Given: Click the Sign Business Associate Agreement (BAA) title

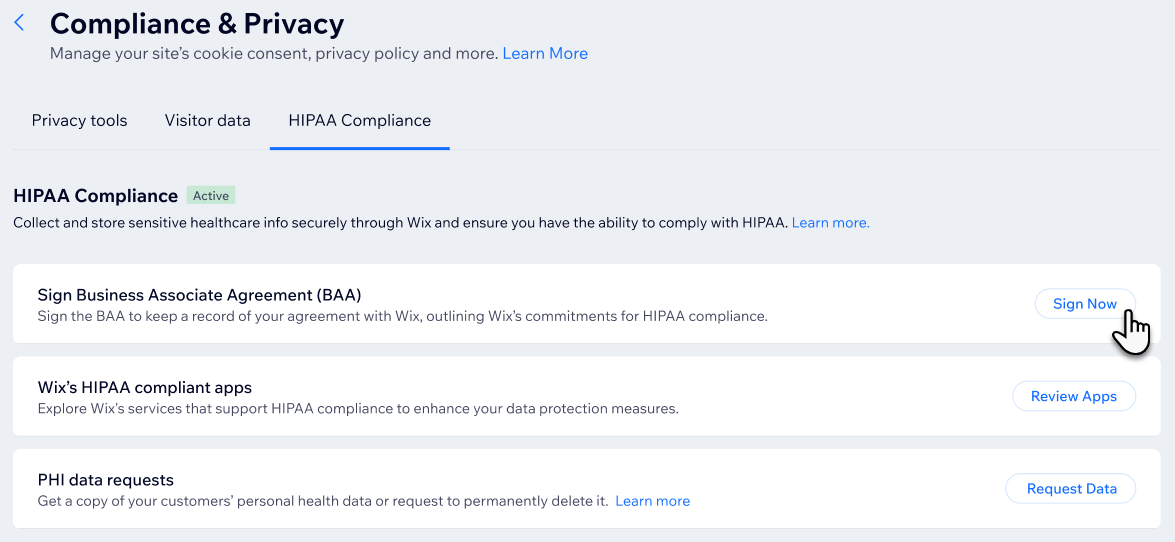Looking at the screenshot, I should tap(199, 295).
